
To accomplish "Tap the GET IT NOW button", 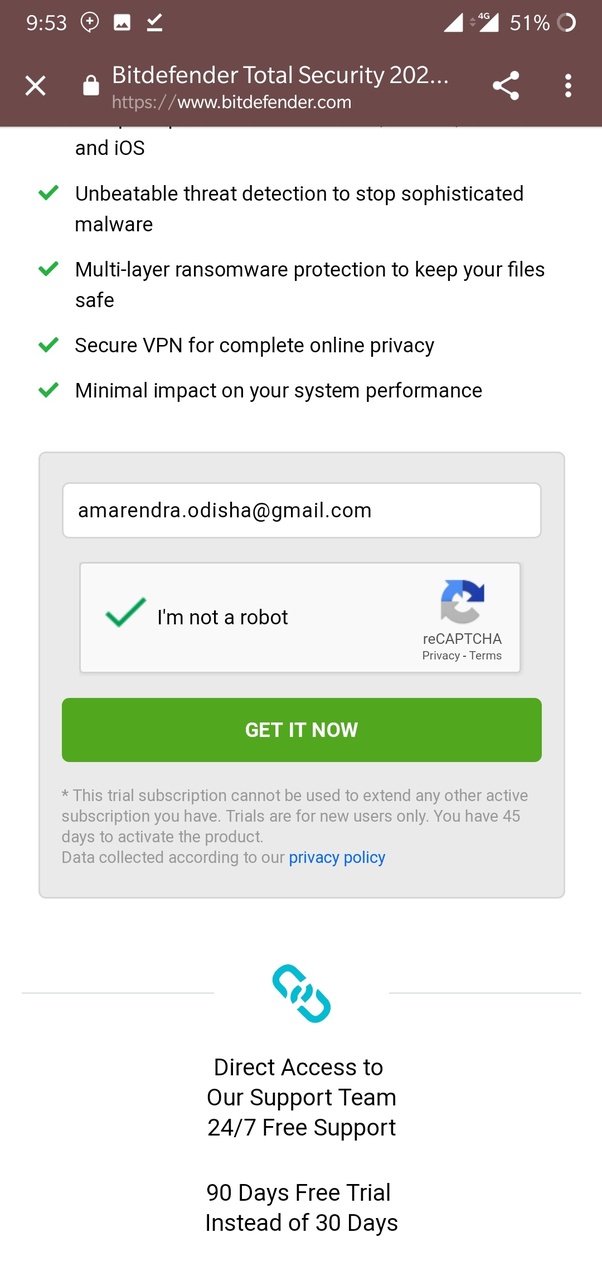I will [x=301, y=729].
